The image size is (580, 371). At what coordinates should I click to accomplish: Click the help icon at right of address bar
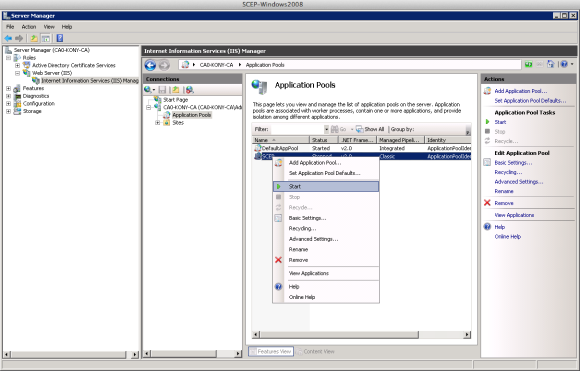tap(564, 64)
